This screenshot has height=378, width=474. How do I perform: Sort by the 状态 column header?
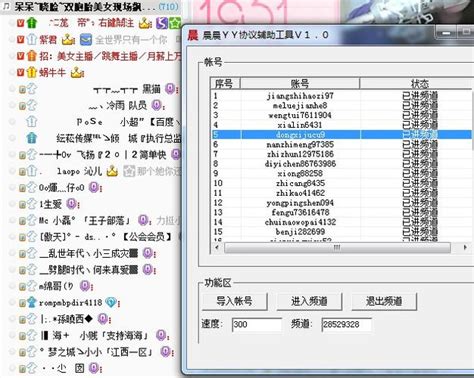click(417, 83)
